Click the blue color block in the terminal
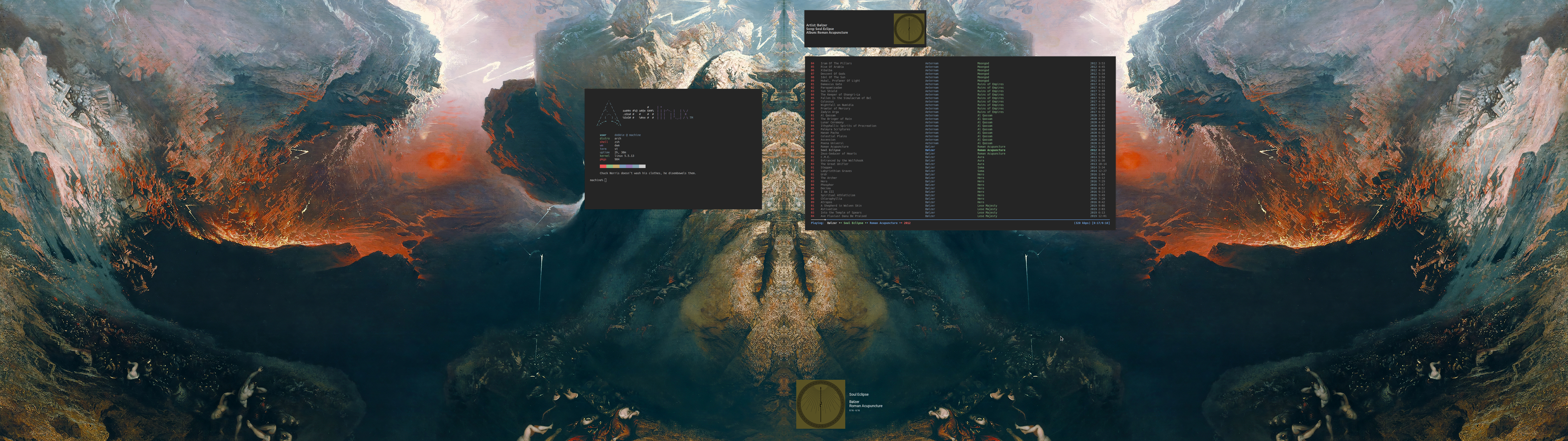Viewport: 1568px width, 441px height. pyautogui.click(x=623, y=166)
